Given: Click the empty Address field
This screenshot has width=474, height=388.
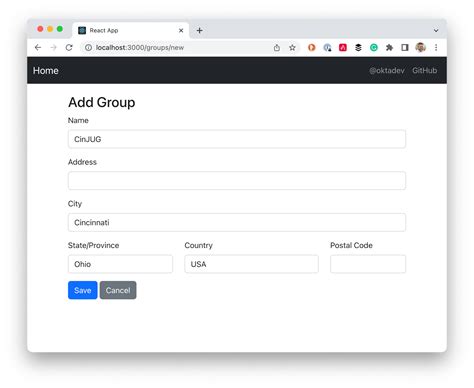Looking at the screenshot, I should click(x=237, y=181).
